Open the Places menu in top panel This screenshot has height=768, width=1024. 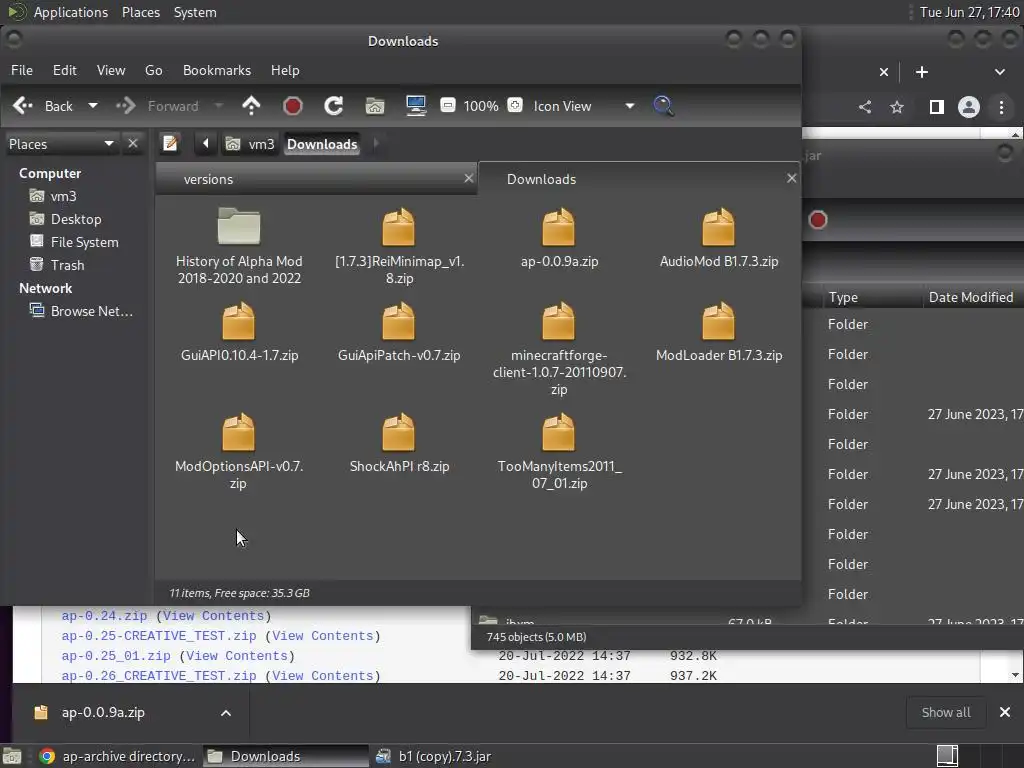pyautogui.click(x=141, y=12)
